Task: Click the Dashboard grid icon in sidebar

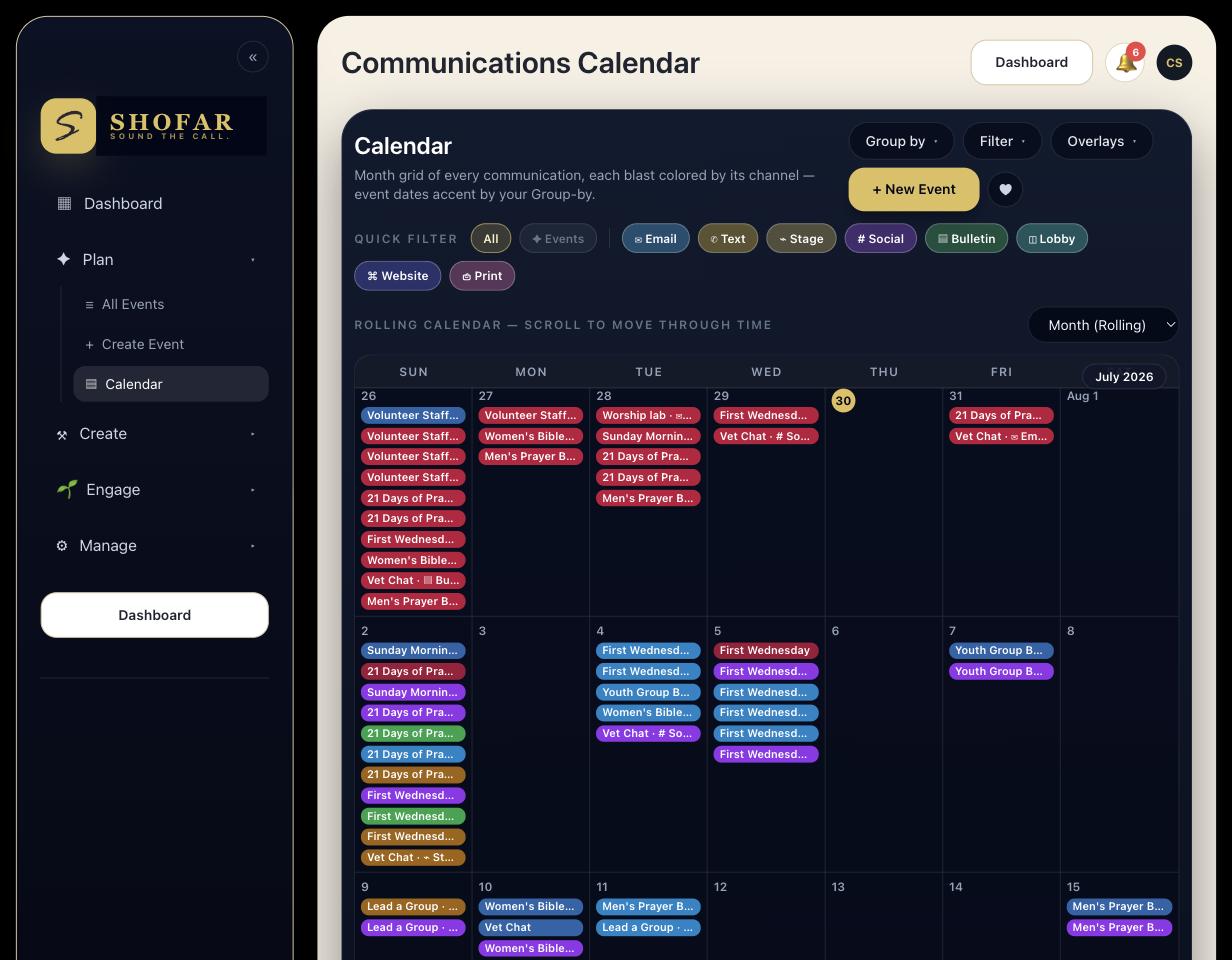Action: pos(64,203)
